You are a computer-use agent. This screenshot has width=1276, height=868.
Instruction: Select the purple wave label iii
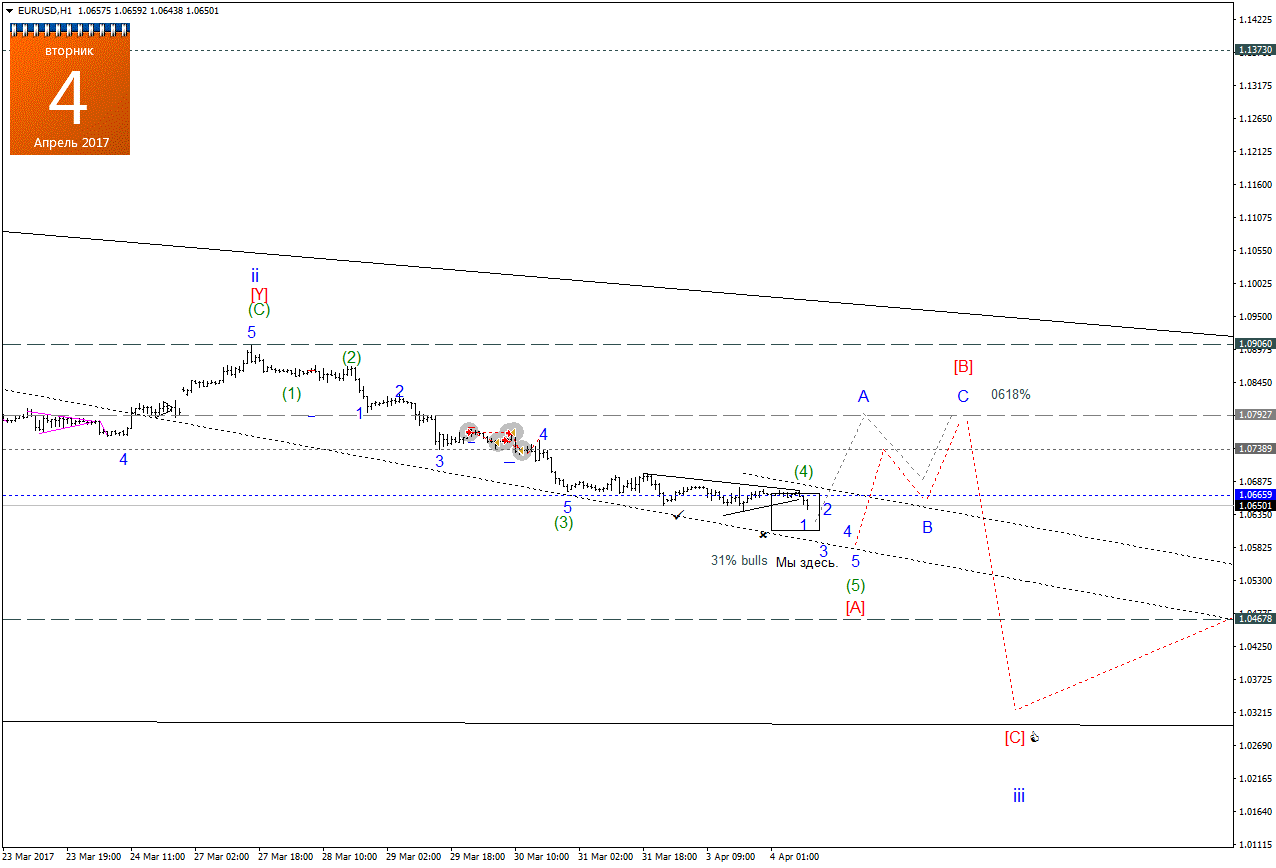point(1018,796)
